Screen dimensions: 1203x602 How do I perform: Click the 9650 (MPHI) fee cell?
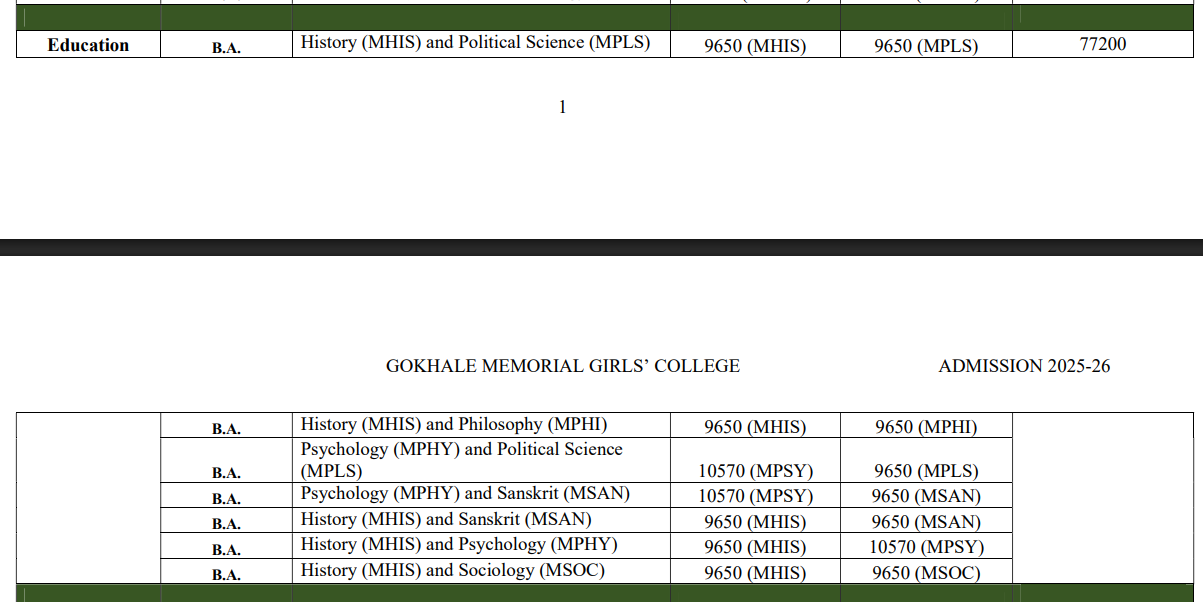click(925, 427)
